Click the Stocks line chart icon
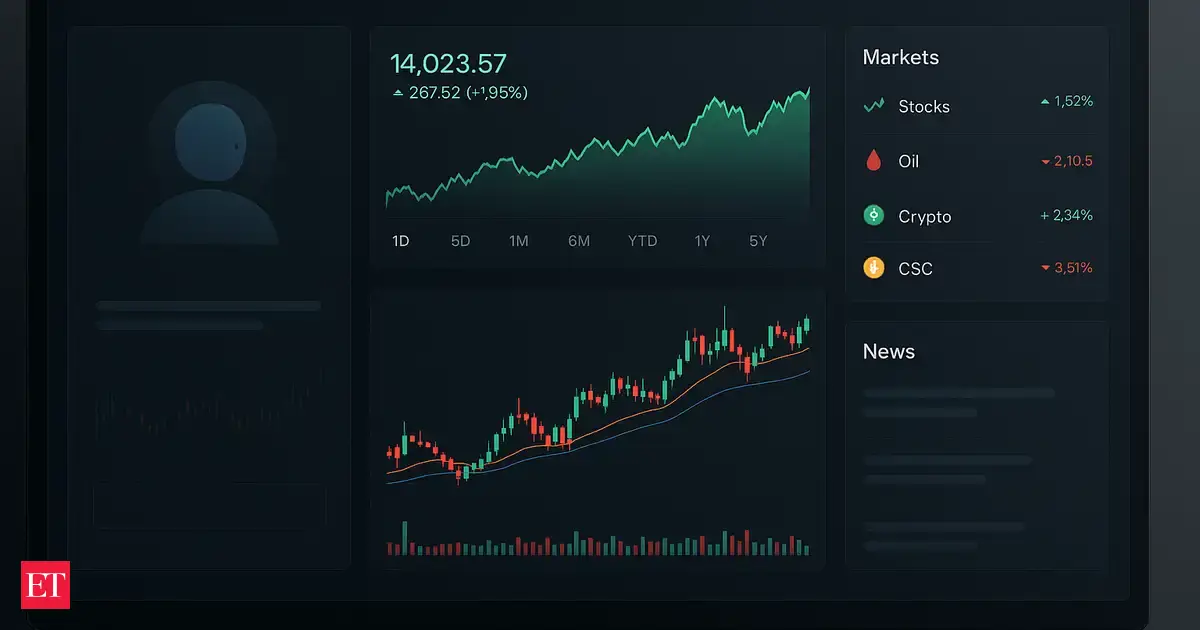 [874, 105]
